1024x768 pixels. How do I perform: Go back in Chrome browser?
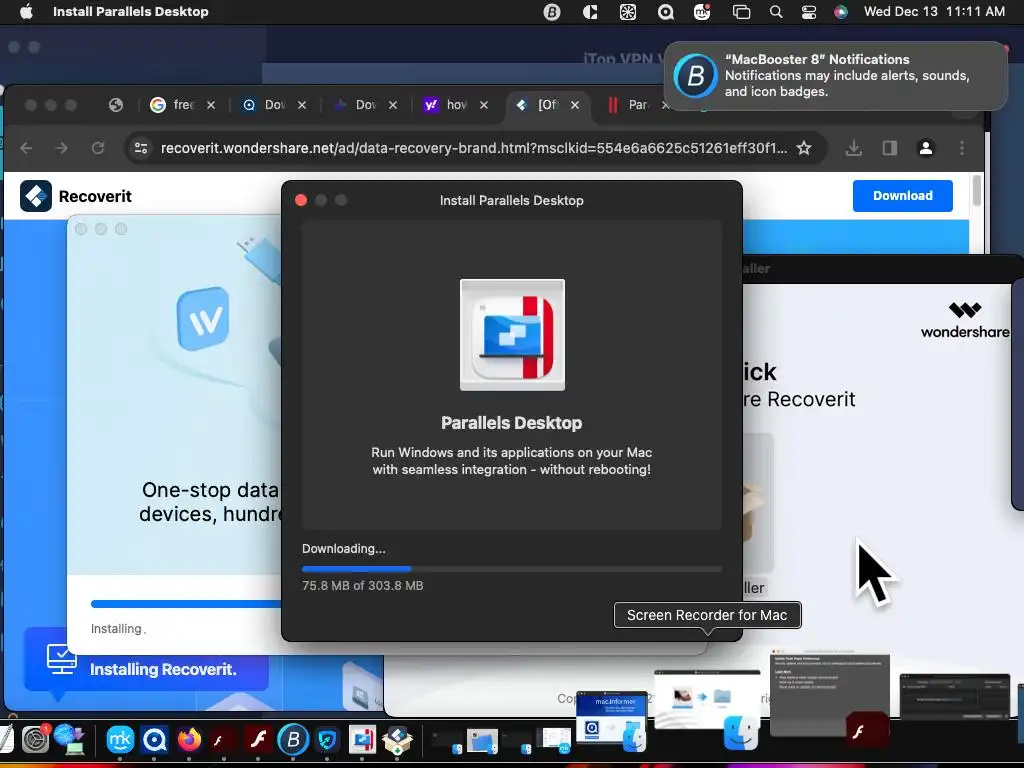(x=26, y=148)
